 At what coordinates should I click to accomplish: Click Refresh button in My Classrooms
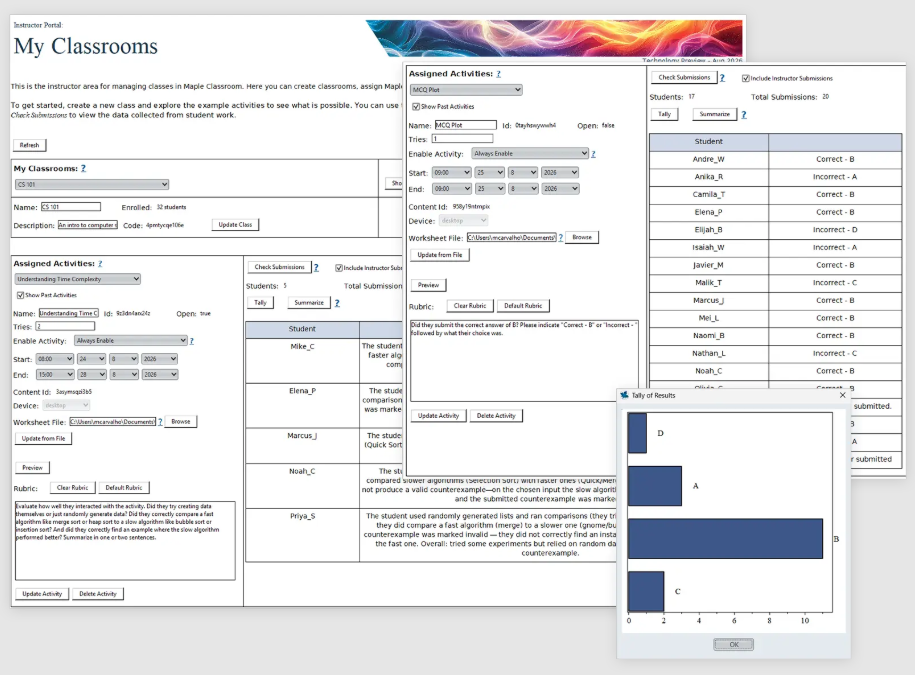30,145
